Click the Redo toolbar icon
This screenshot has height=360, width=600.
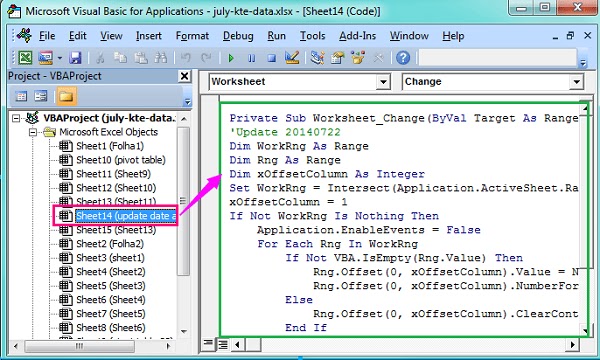pos(206,58)
